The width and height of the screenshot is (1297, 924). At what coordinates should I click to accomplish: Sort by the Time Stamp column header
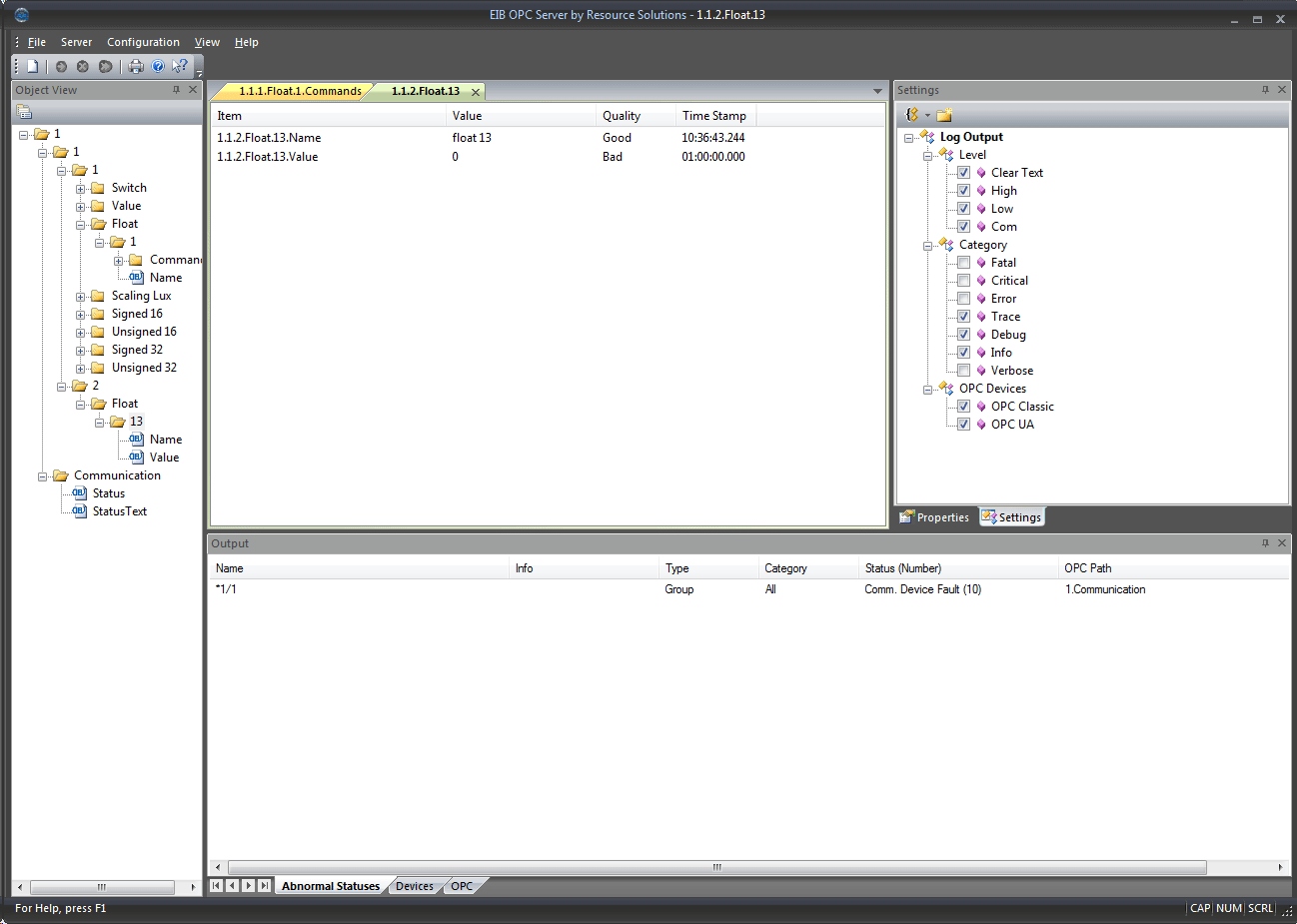tap(713, 116)
